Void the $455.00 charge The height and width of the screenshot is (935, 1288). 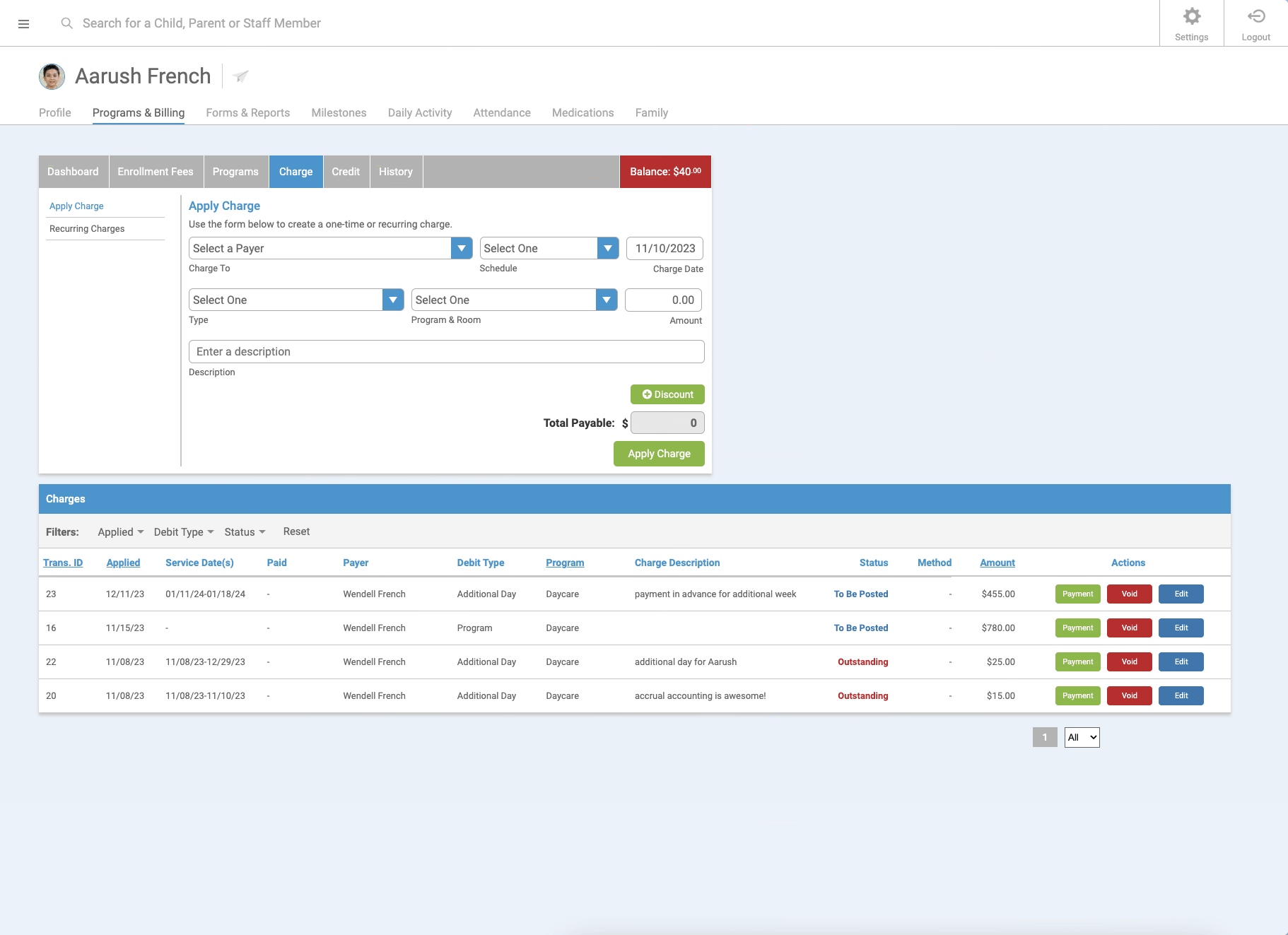coord(1129,594)
